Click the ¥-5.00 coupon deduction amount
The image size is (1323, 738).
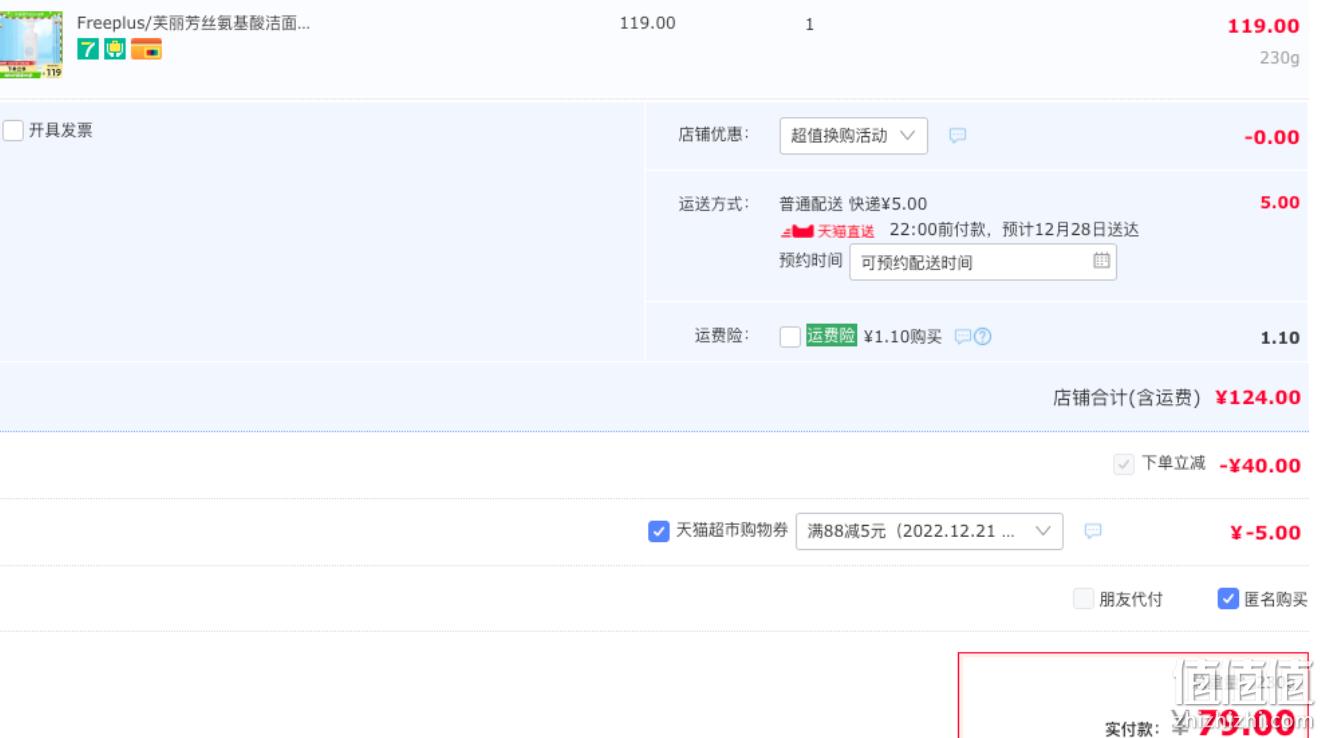(x=1265, y=533)
